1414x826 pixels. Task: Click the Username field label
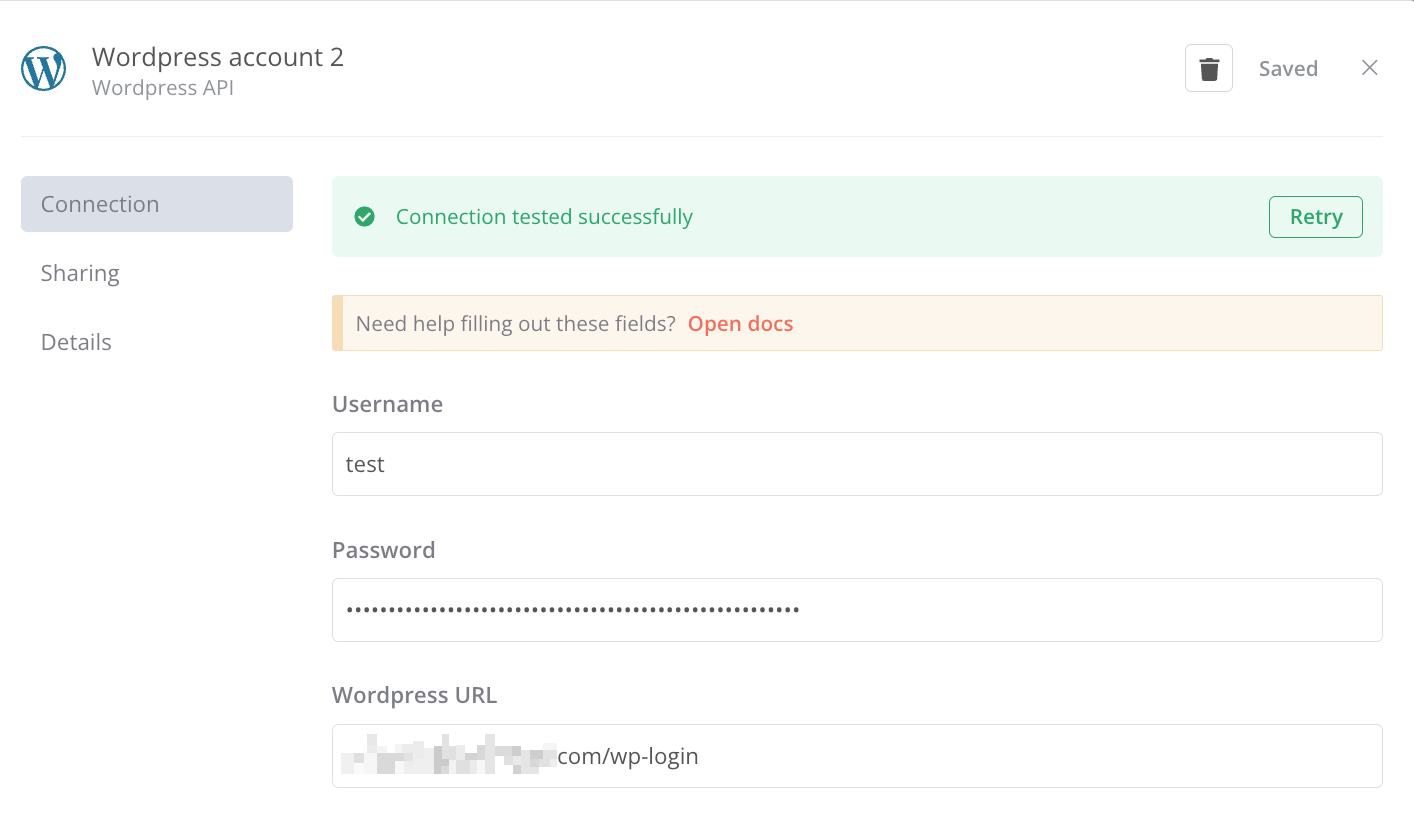pyautogui.click(x=387, y=404)
